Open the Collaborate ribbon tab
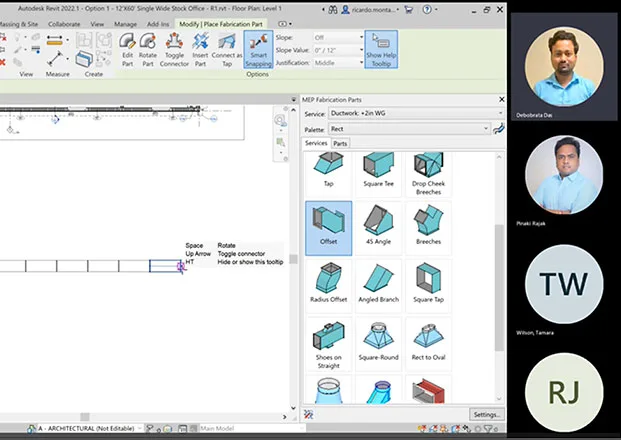621x440 pixels. (x=64, y=23)
